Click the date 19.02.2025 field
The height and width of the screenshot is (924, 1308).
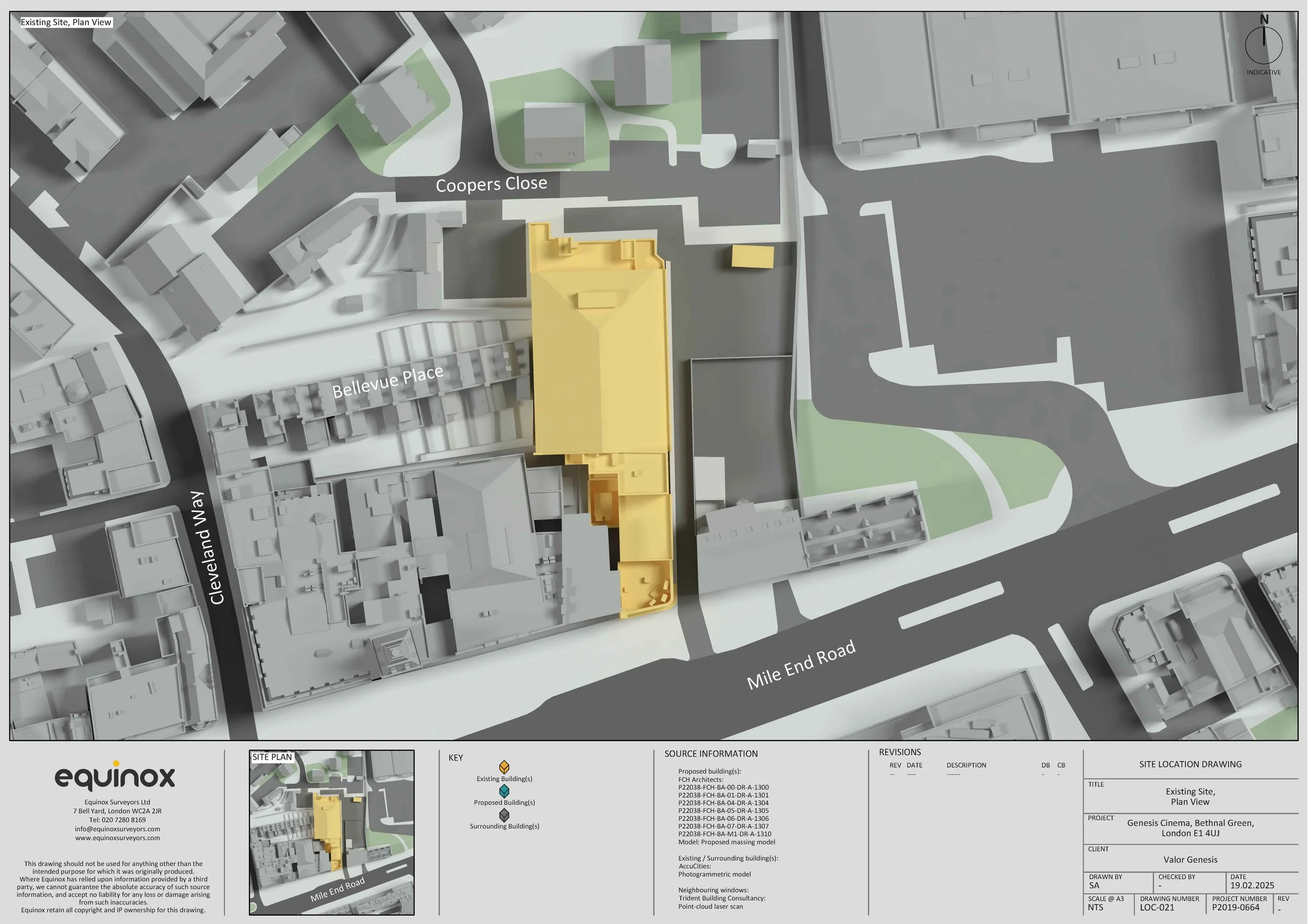(1251, 885)
